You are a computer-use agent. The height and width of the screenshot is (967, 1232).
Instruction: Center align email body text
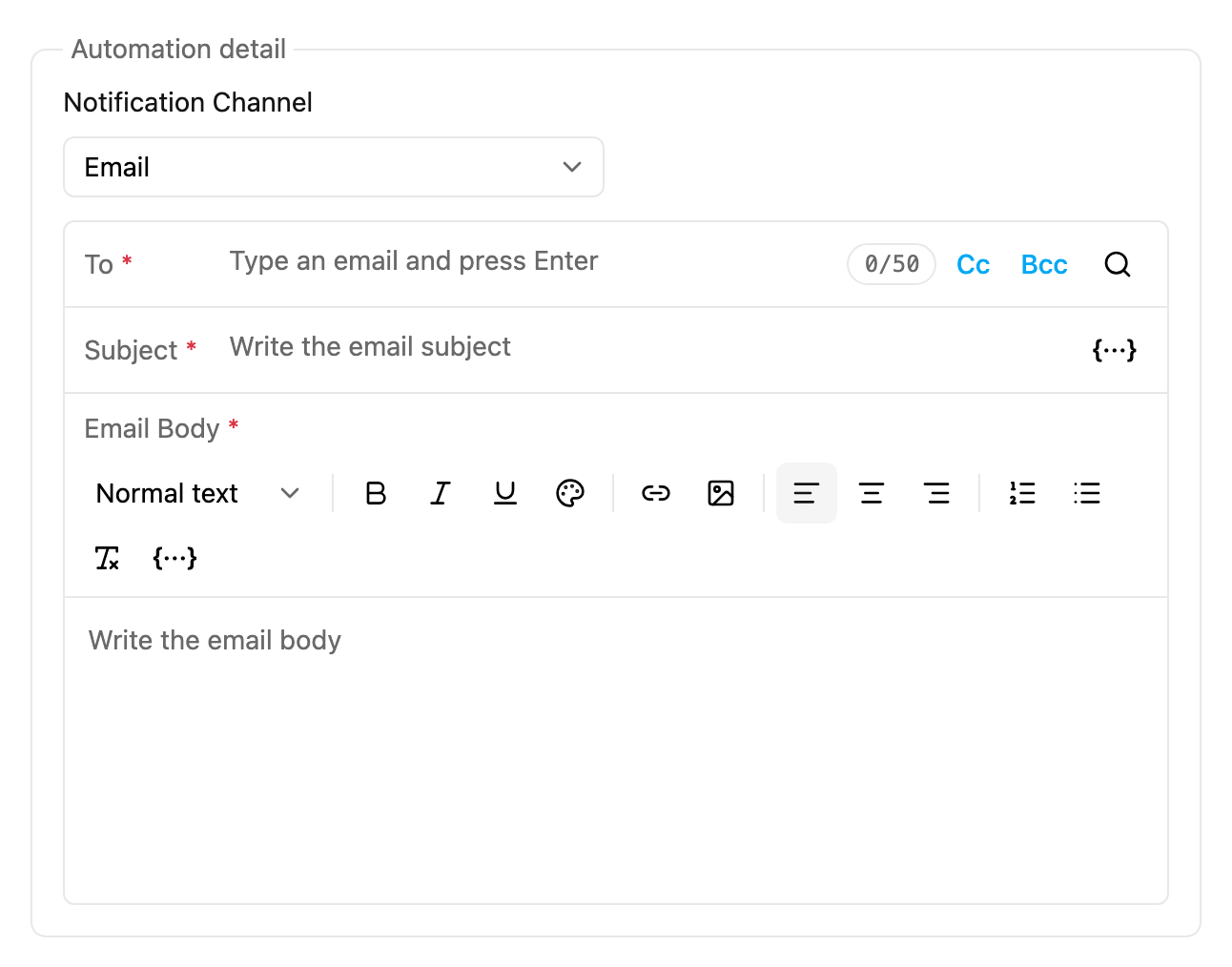pos(872,493)
